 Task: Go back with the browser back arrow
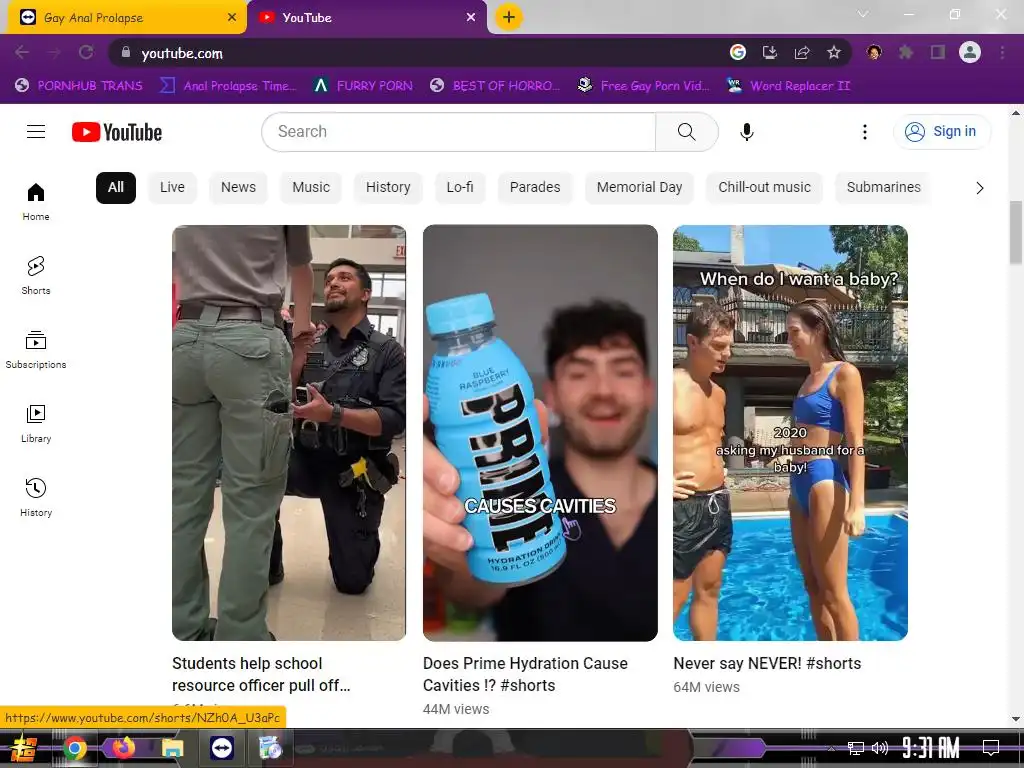point(22,52)
